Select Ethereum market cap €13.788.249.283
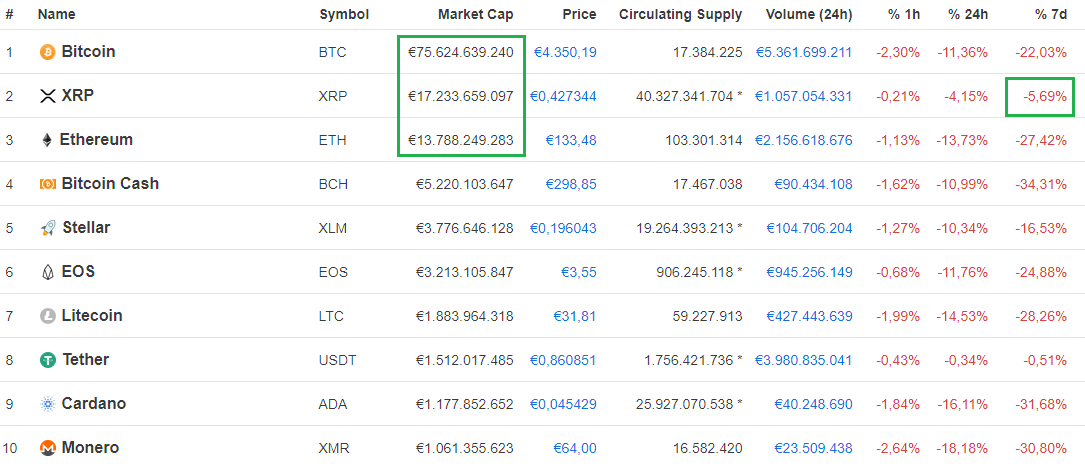1085x468 pixels. click(461, 140)
